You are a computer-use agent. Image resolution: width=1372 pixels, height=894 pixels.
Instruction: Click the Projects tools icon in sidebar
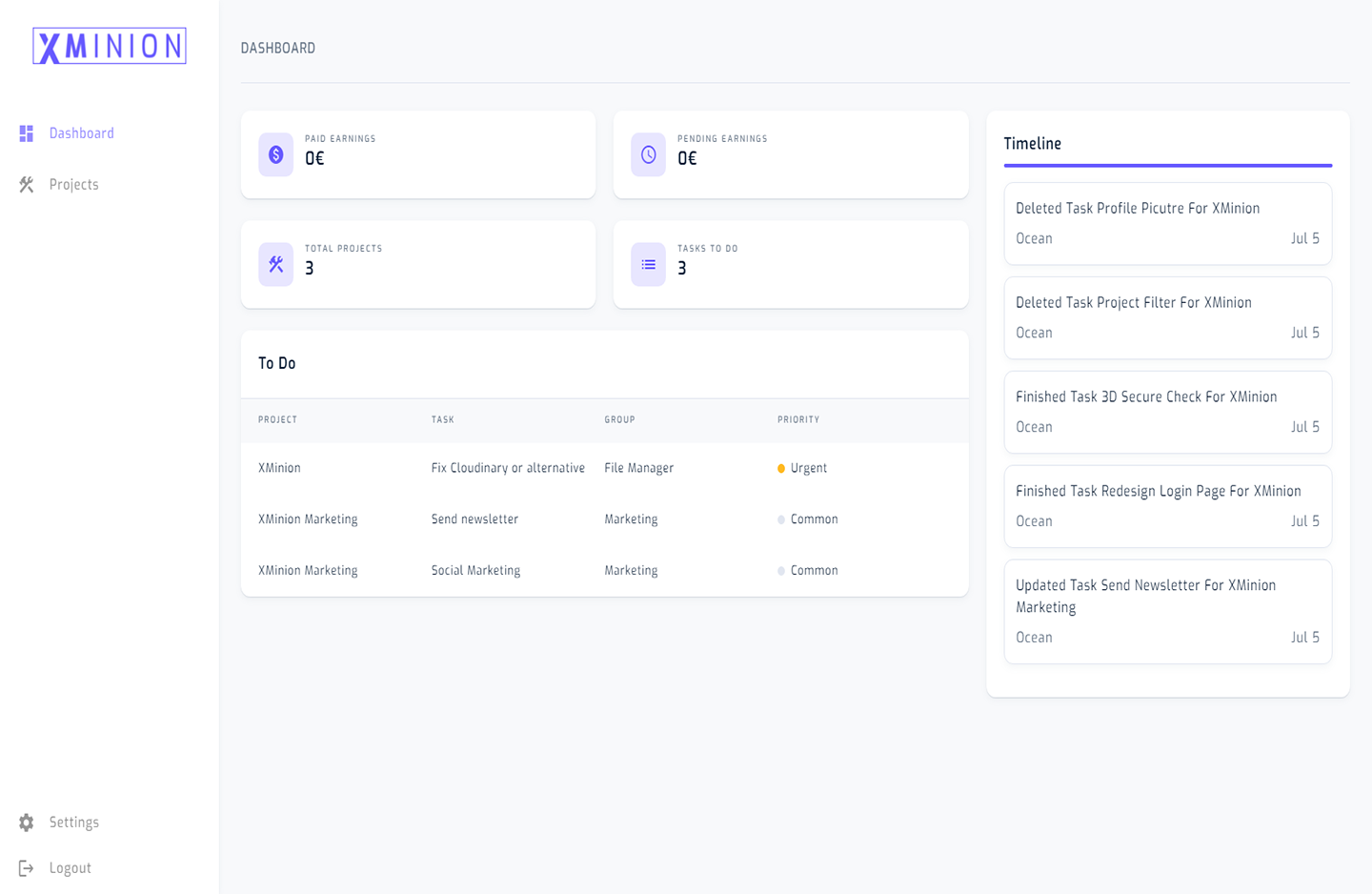[27, 185]
